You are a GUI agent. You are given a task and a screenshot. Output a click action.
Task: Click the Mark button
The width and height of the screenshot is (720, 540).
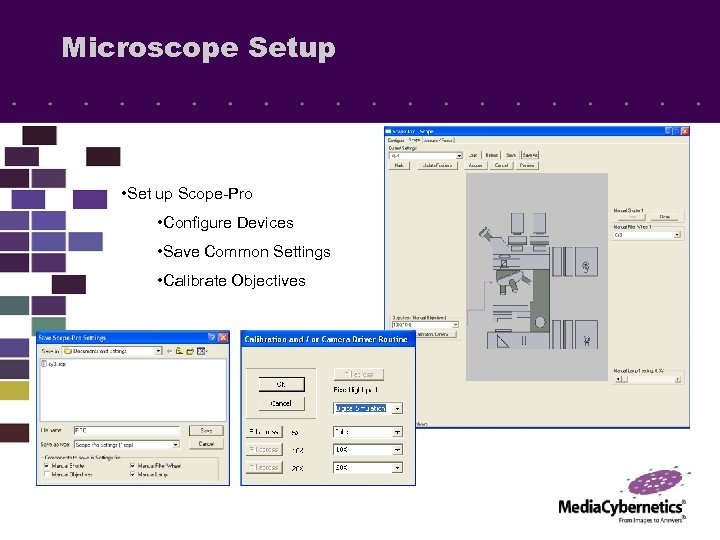[399, 165]
